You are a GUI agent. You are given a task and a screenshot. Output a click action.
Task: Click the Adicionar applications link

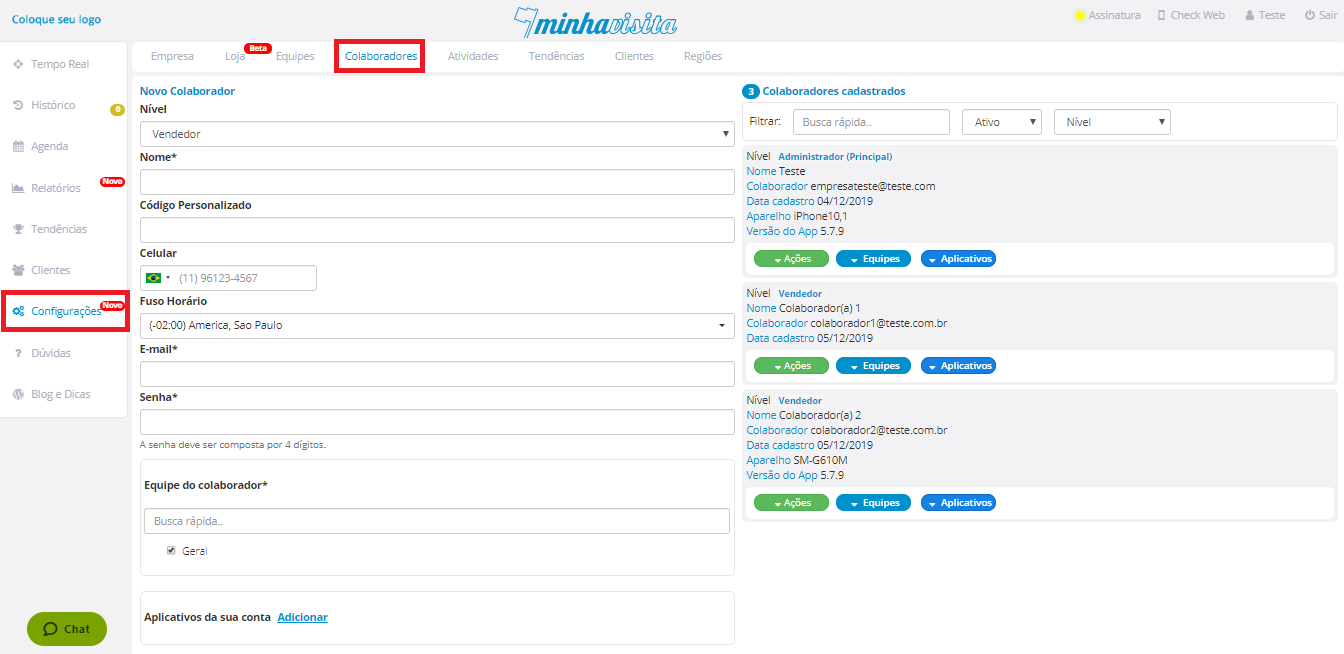[x=302, y=617]
